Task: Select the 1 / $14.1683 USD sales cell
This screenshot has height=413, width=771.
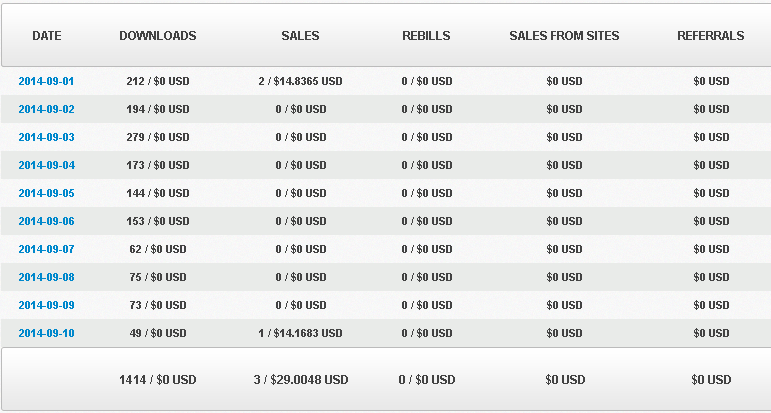Action: [300, 333]
